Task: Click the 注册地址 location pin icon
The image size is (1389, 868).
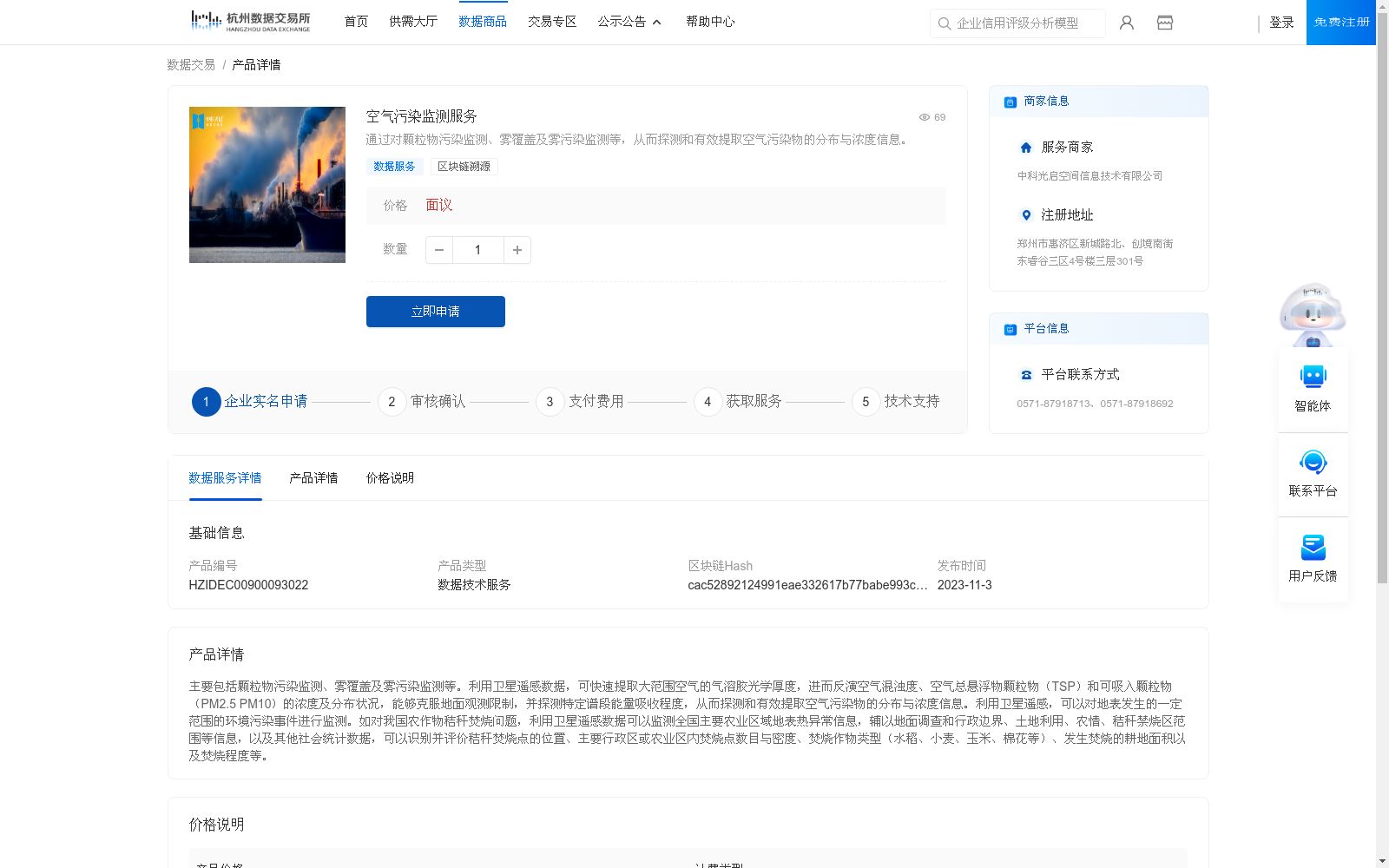Action: pyautogui.click(x=1026, y=215)
